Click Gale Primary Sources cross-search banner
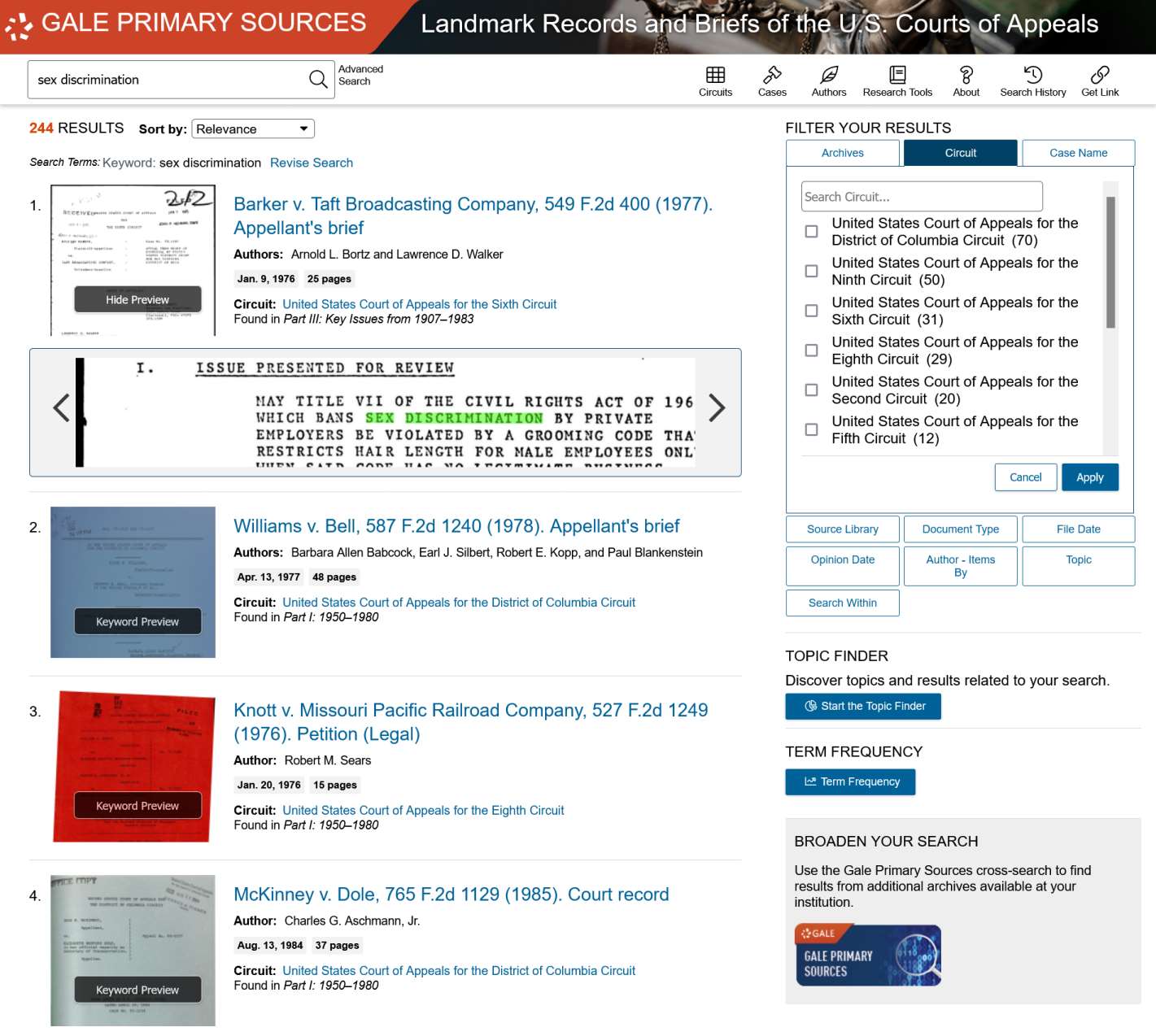Image resolution: width=1156 pixels, height=1036 pixels. [x=867, y=955]
